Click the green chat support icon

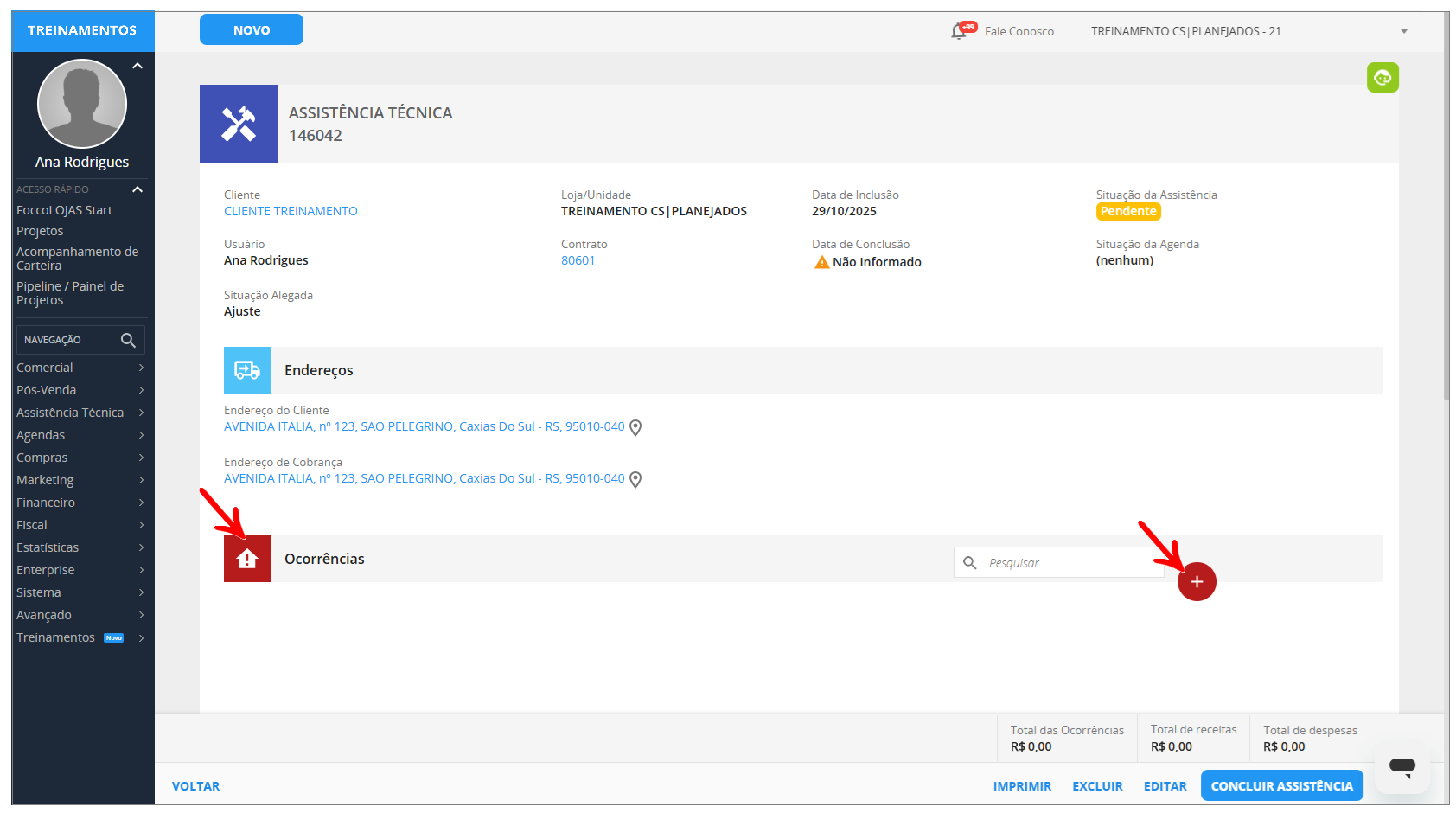[x=1383, y=78]
